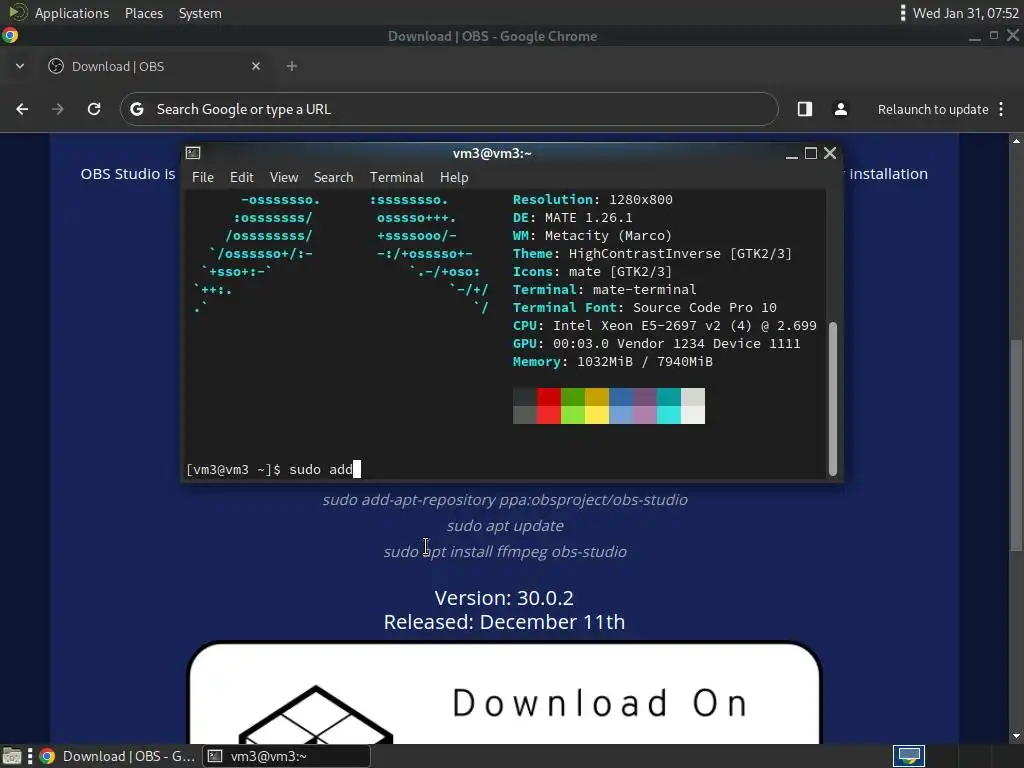Reload the OBS download page
Screen dimensions: 1024x768
tap(94, 109)
